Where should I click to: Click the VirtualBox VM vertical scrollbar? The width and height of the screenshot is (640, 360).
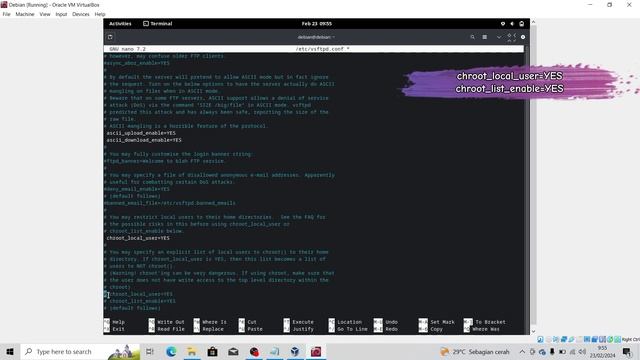pyautogui.click(x=533, y=176)
